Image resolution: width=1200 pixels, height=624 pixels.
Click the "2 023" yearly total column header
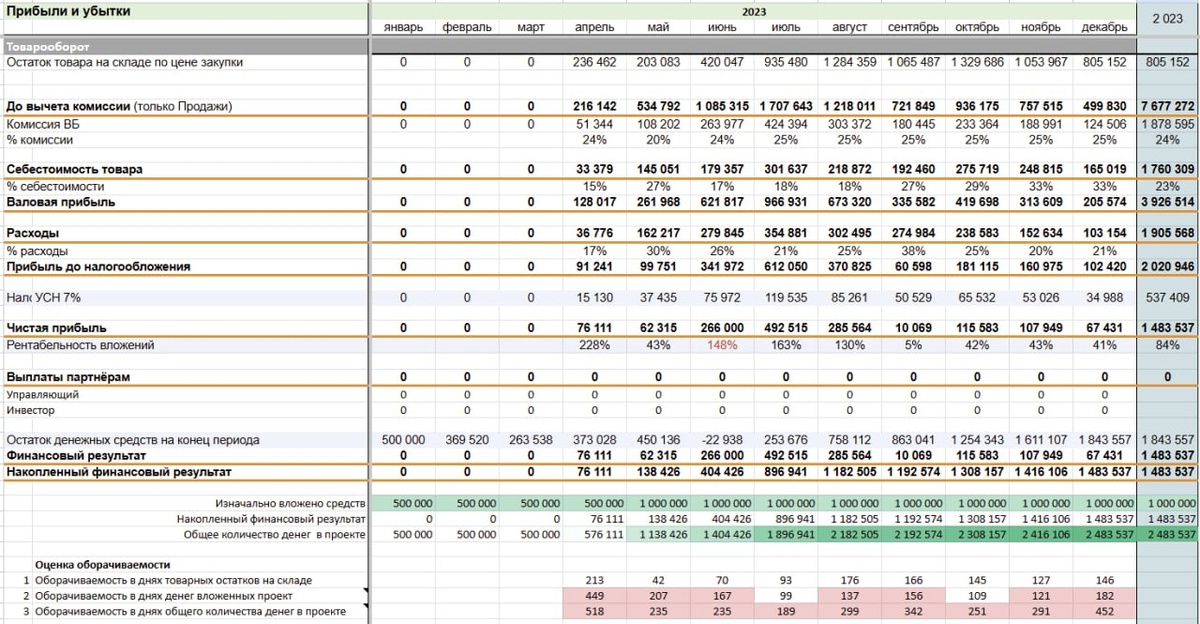tap(1168, 20)
